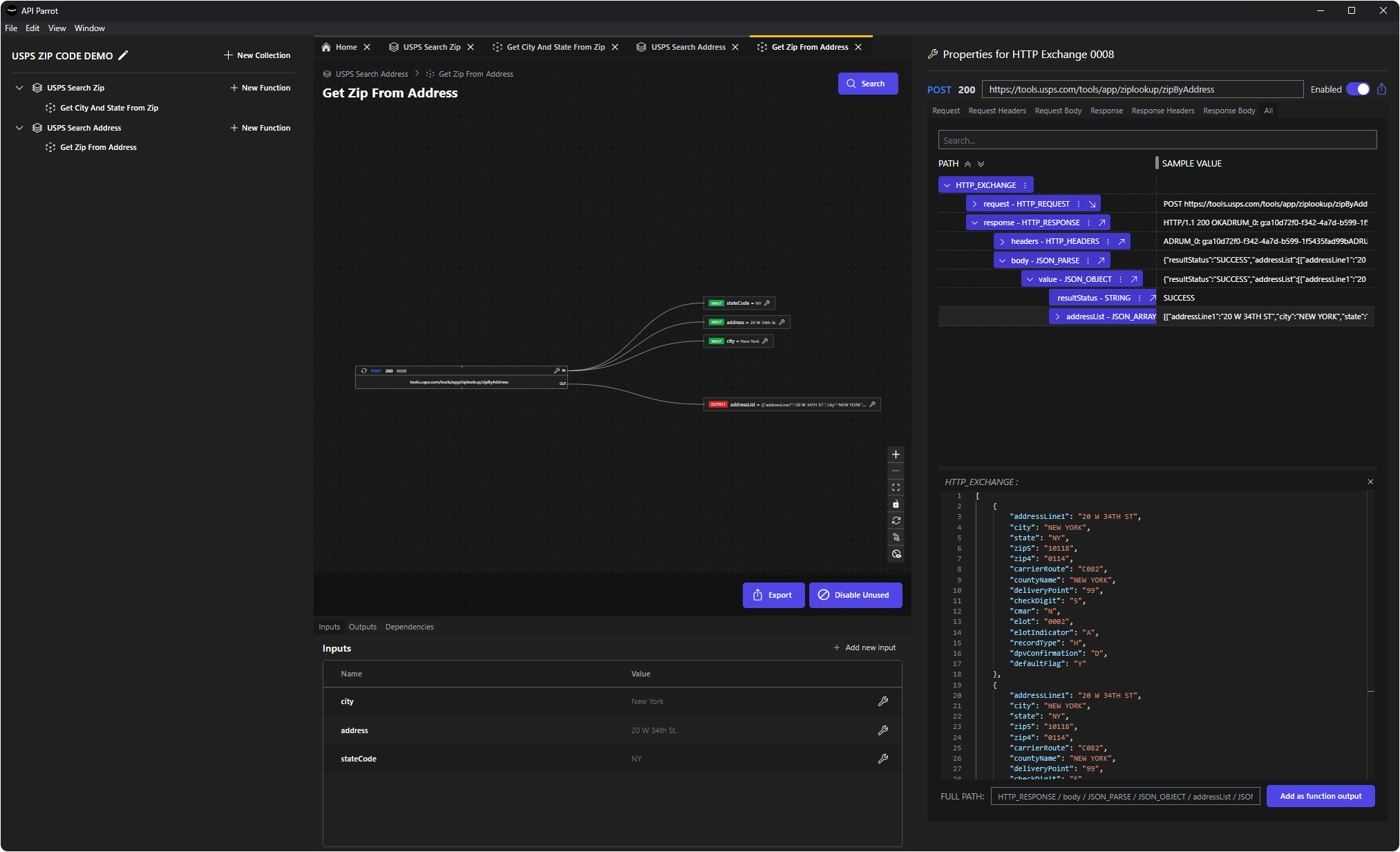Open wrench settings on address input node
This screenshot has height=852, width=1400.
click(782, 322)
